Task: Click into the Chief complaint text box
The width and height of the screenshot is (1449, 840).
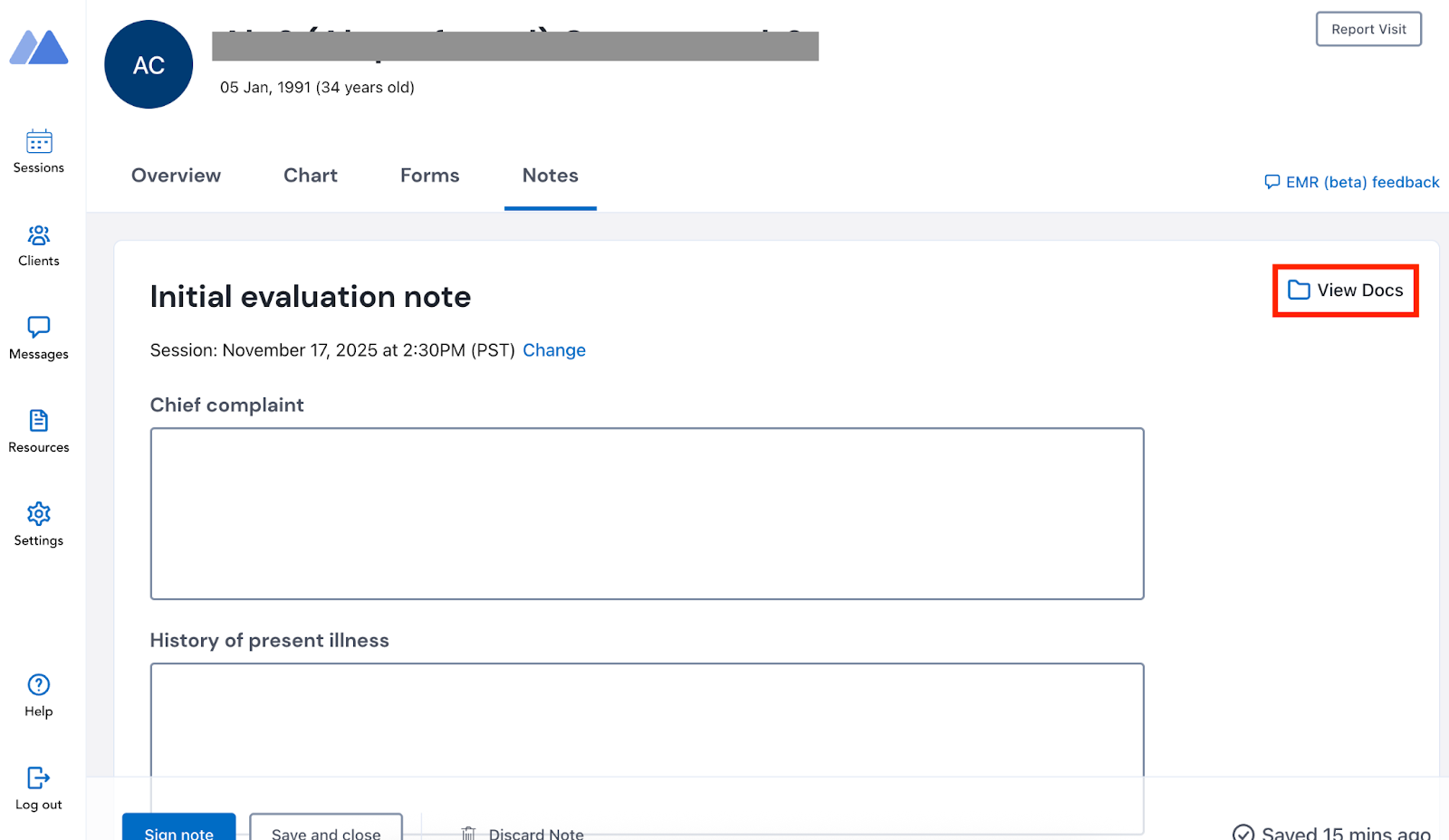Action: point(647,513)
